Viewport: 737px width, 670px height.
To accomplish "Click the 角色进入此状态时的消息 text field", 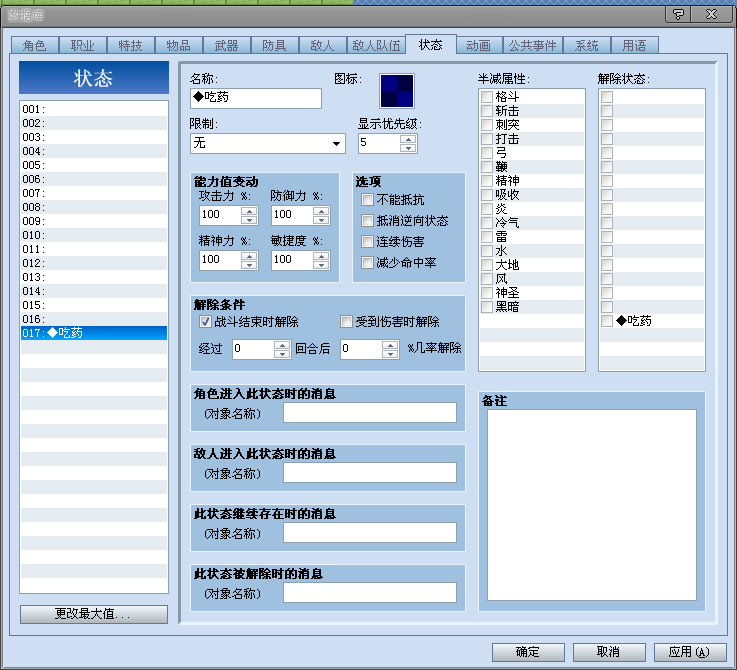I will 369,413.
